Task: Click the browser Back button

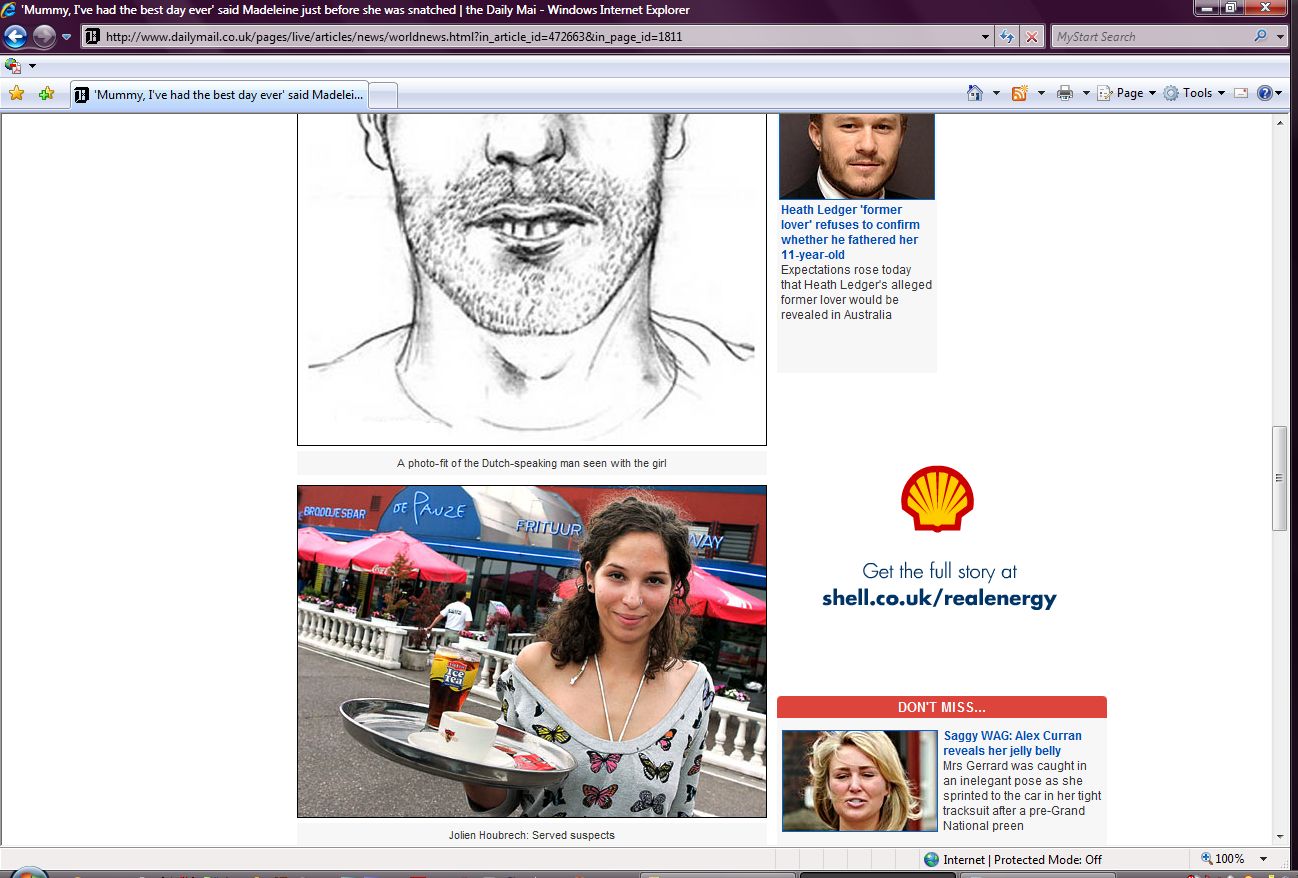Action: (15, 37)
